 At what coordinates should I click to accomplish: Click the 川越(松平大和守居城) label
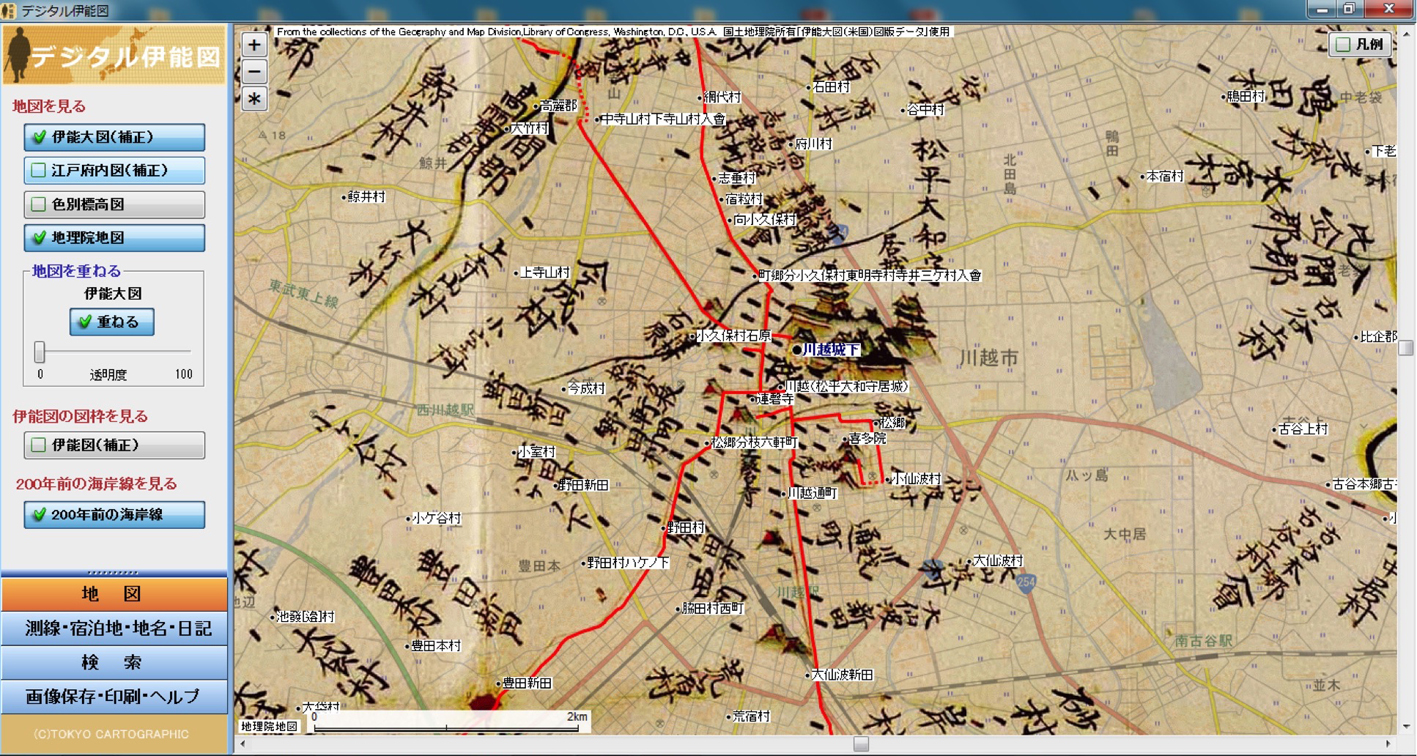pos(846,386)
